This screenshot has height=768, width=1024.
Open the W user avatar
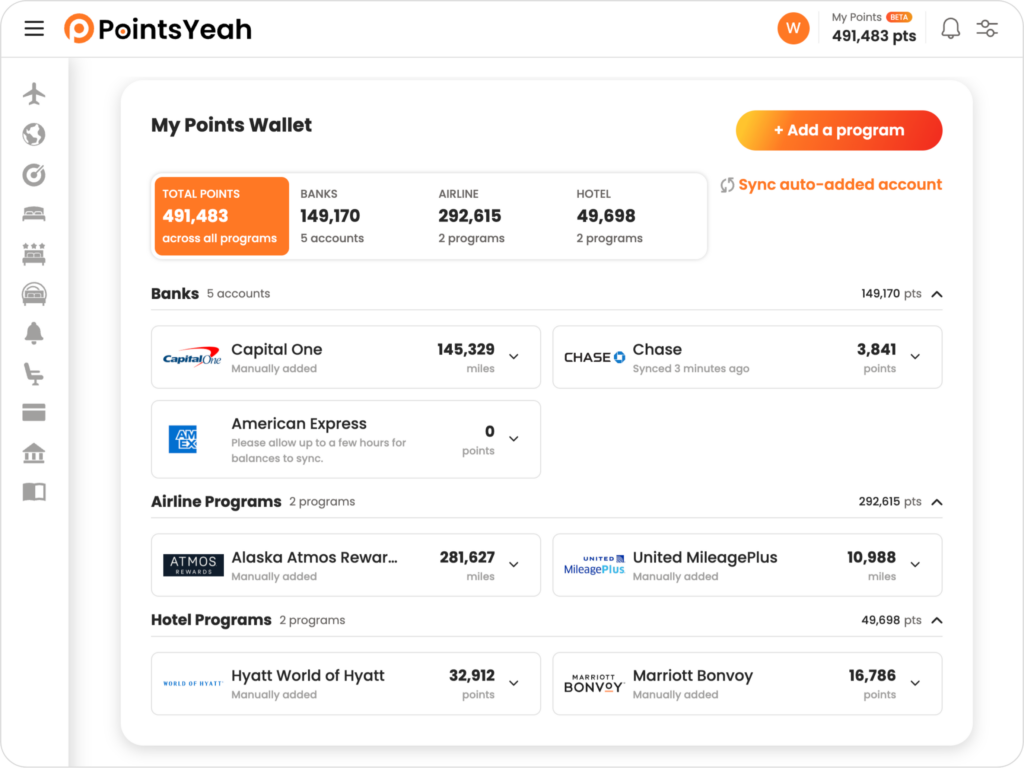tap(793, 28)
